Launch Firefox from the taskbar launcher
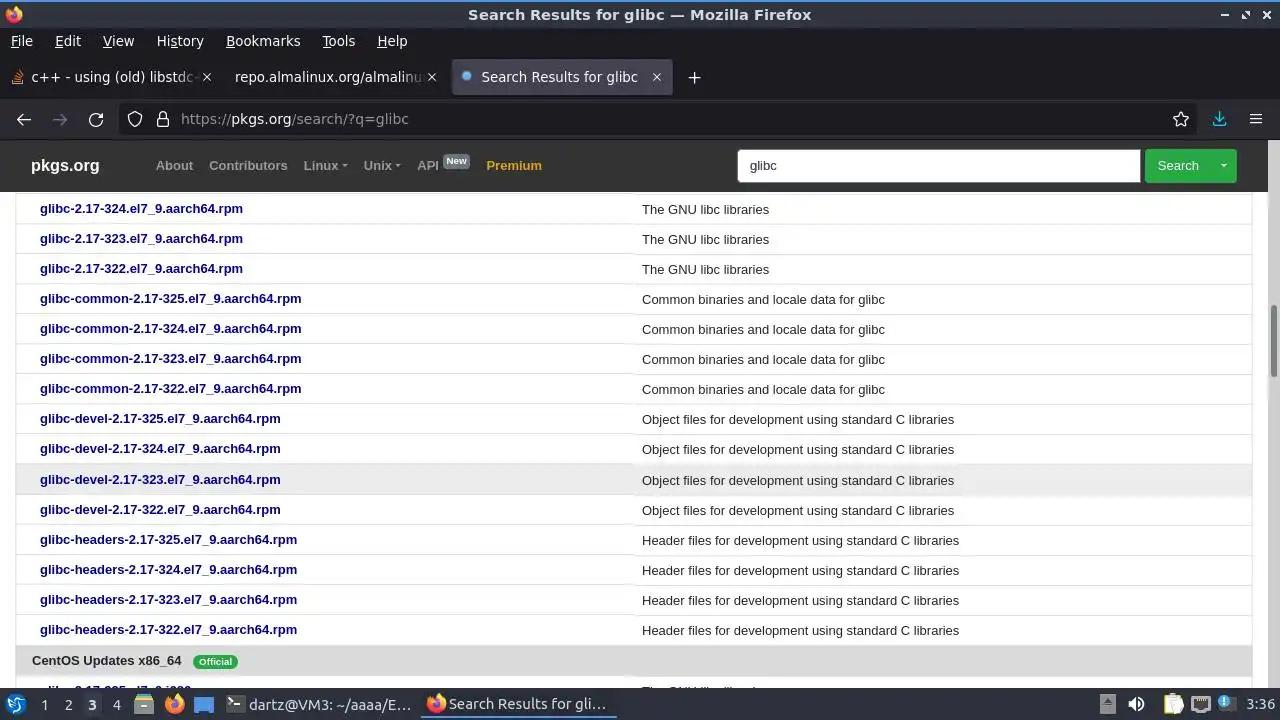Viewport: 1280px width, 720px height. [x=174, y=704]
